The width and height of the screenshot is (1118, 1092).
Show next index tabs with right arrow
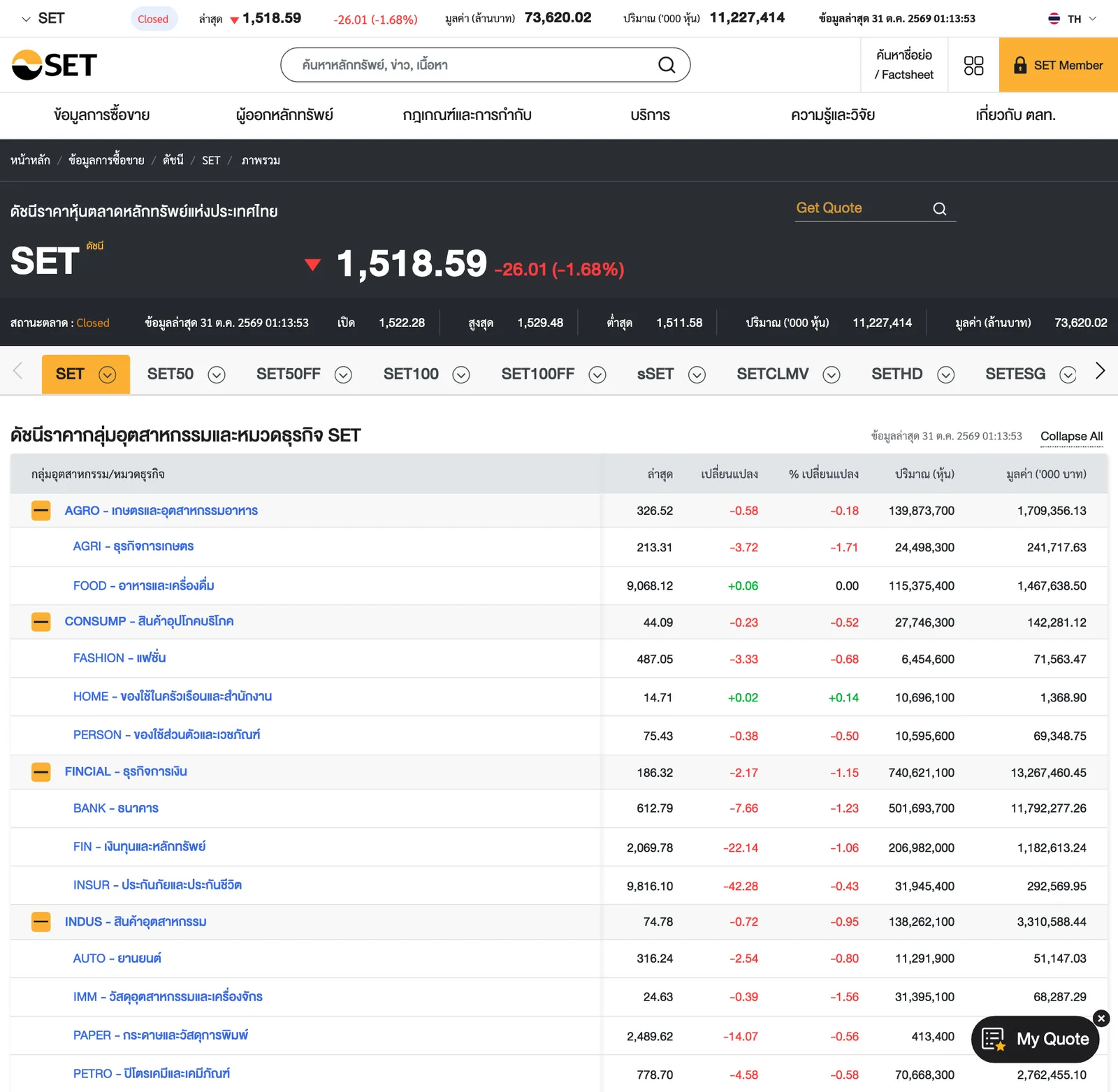1100,370
